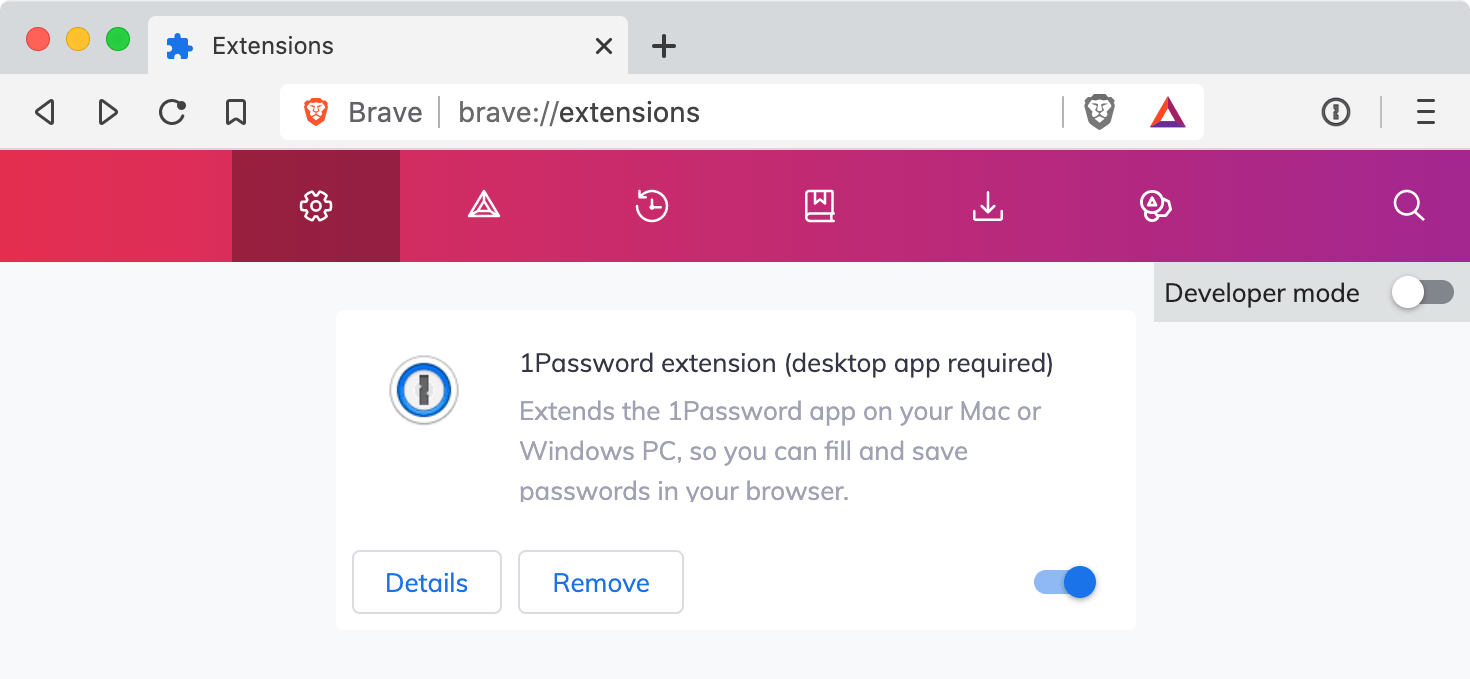Click the Remove button
The height and width of the screenshot is (679, 1470).
[601, 582]
